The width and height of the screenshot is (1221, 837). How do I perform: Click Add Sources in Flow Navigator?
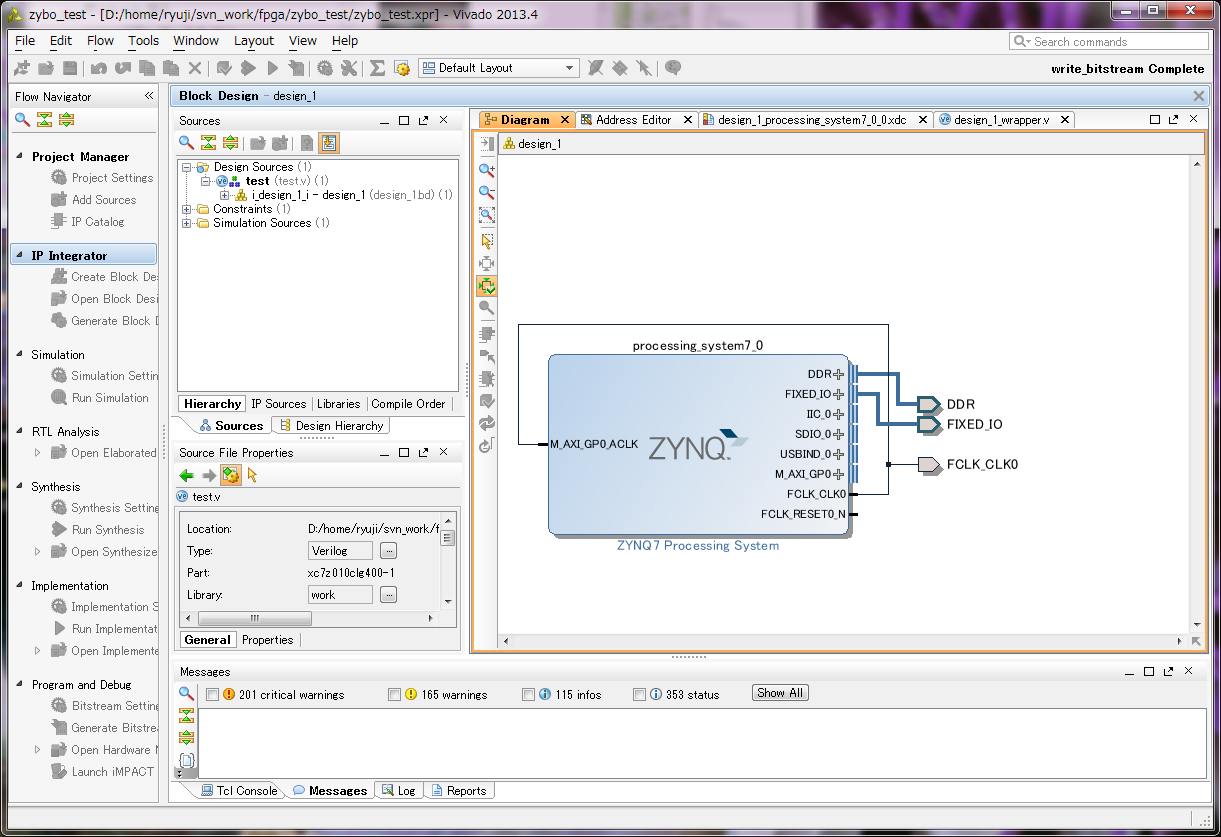coord(94,200)
